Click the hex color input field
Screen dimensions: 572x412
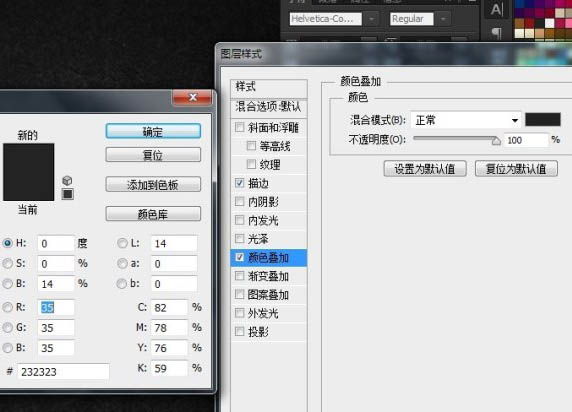point(63,372)
